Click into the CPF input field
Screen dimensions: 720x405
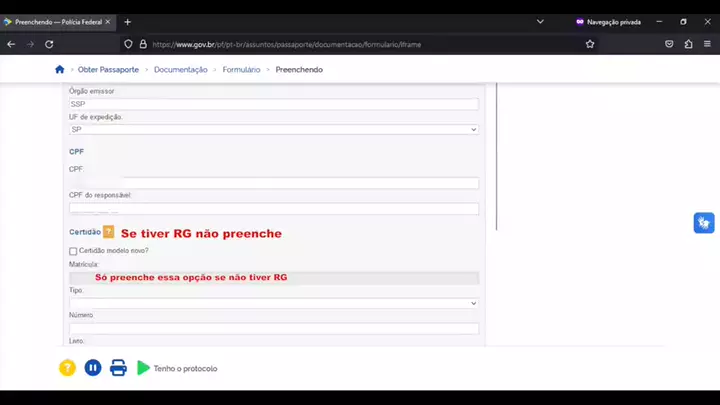273,183
